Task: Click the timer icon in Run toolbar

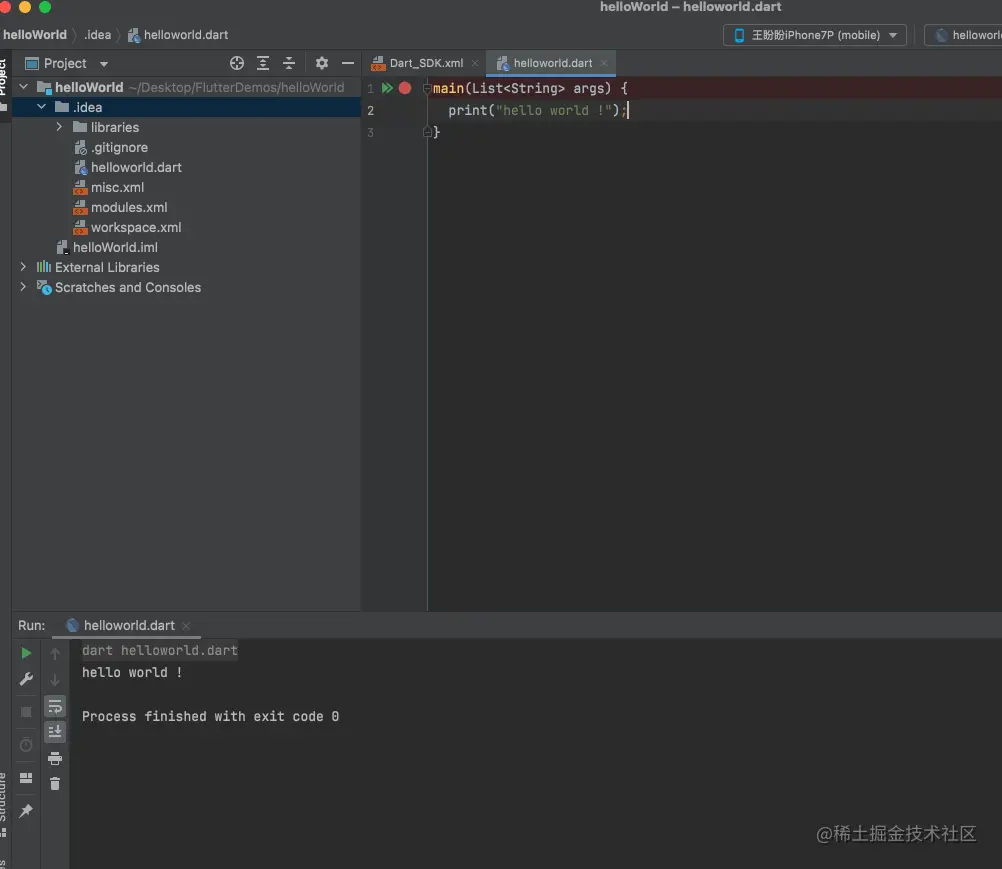Action: 26,744
